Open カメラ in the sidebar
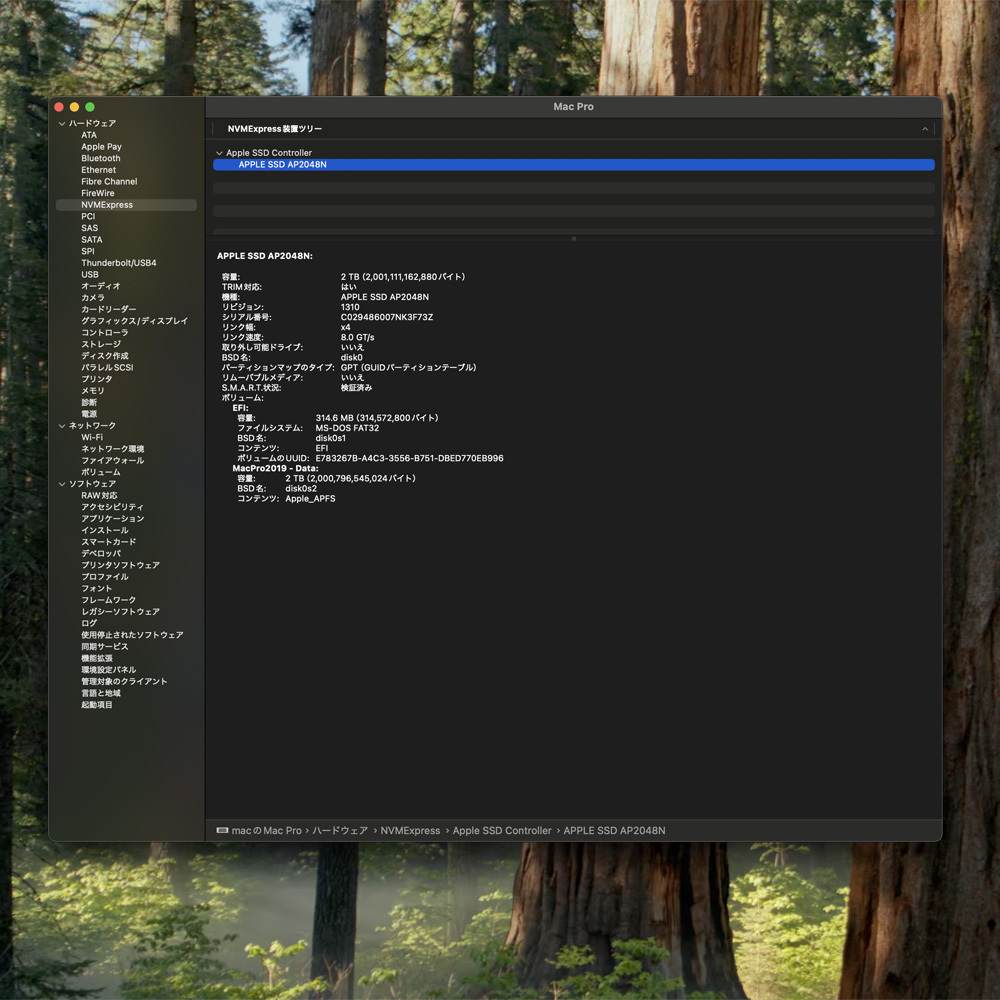The image size is (1000, 1000). click(92, 298)
